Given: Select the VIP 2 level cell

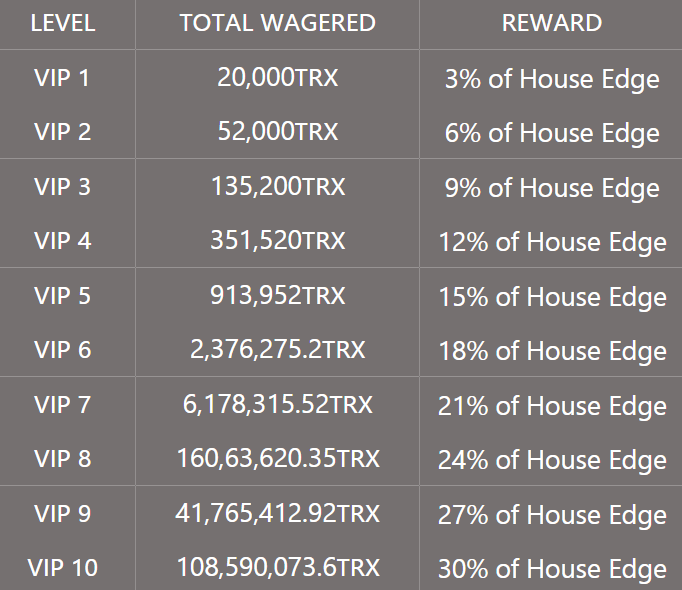Looking at the screenshot, I should (63, 132).
